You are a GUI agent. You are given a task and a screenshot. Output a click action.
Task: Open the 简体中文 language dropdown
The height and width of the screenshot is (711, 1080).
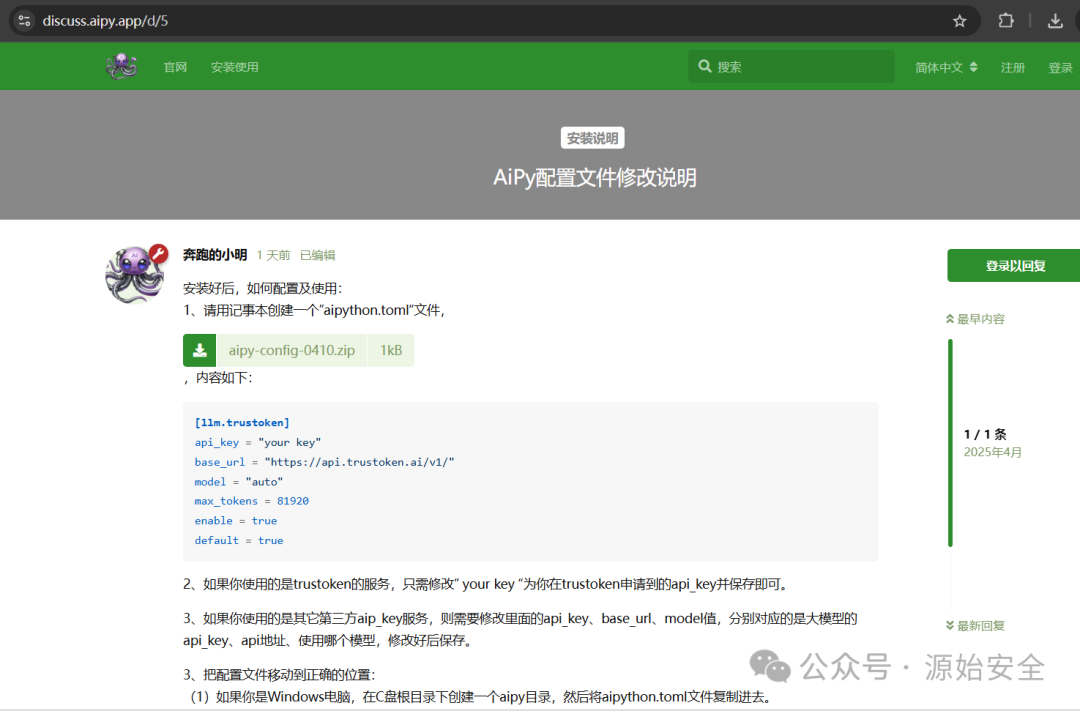coord(946,67)
